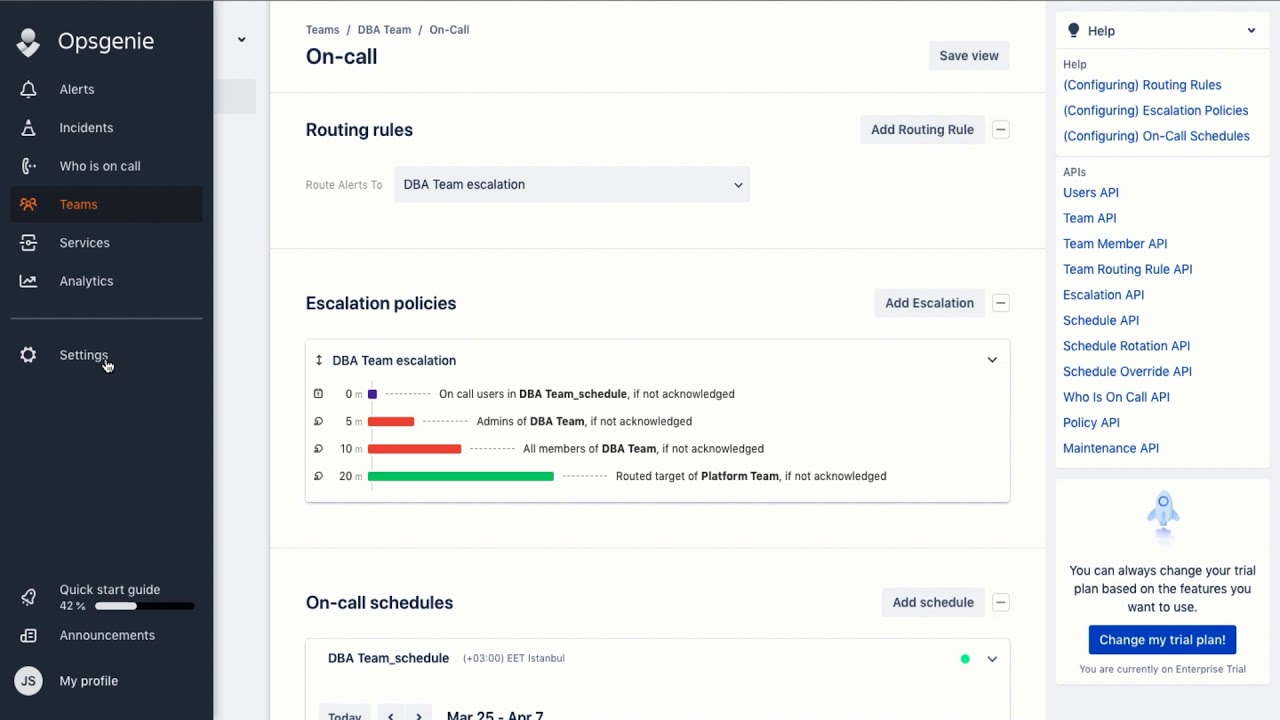Click the green status dot of DBA Team_schedule

click(x=965, y=659)
